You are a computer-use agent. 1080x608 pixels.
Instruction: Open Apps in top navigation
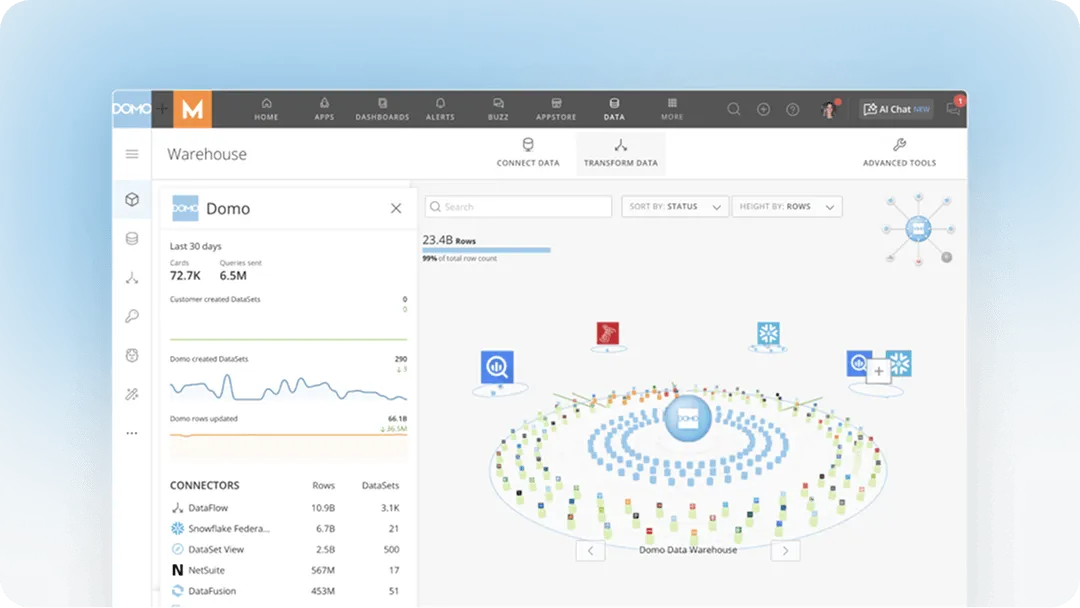click(x=324, y=109)
